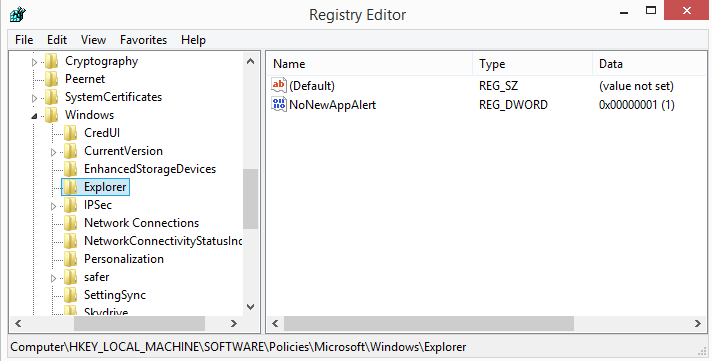Click the Cryptography folder icon
This screenshot has height=361, width=712.
pos(51,61)
